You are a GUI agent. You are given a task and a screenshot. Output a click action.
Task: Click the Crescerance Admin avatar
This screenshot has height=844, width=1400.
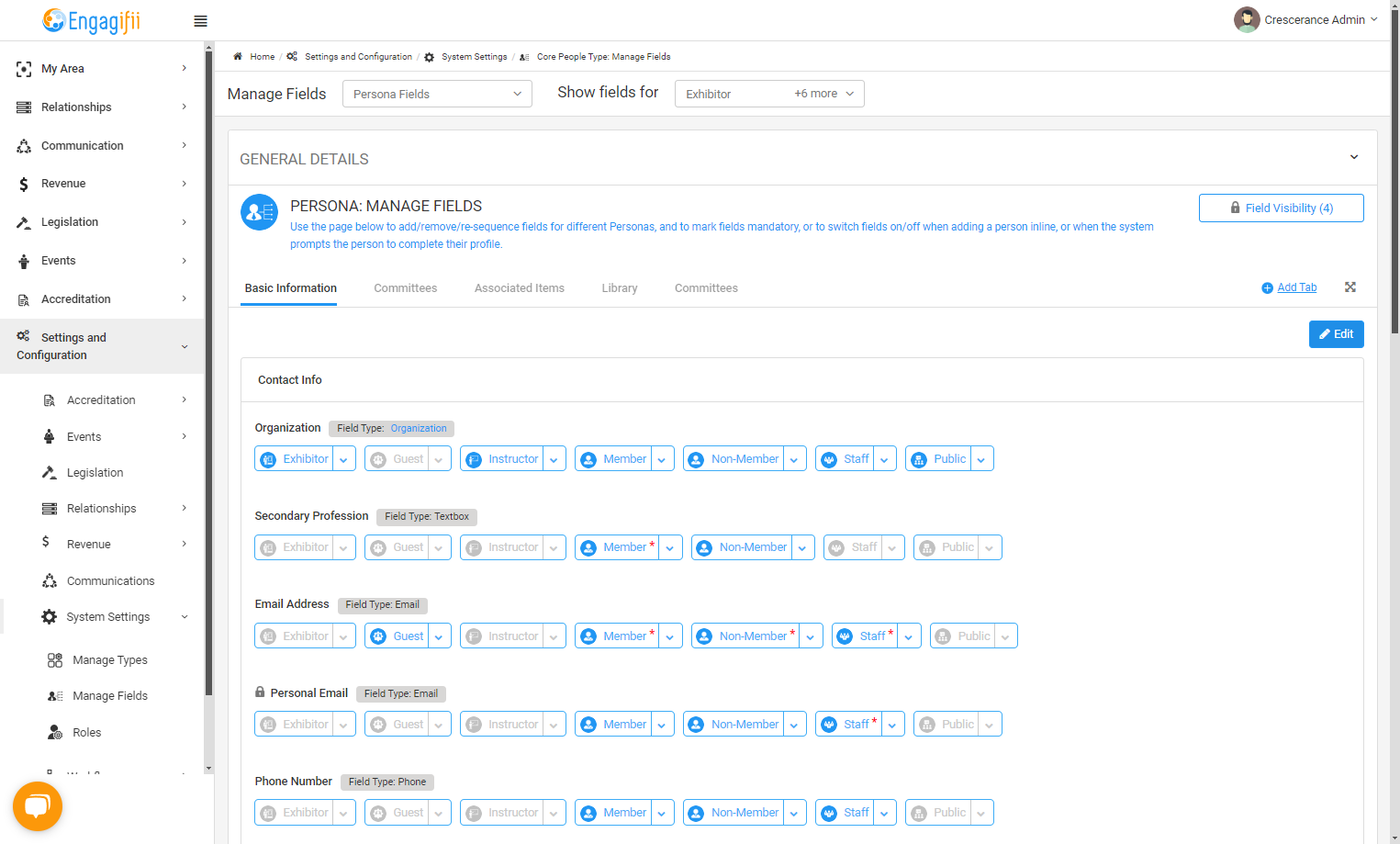(x=1247, y=20)
